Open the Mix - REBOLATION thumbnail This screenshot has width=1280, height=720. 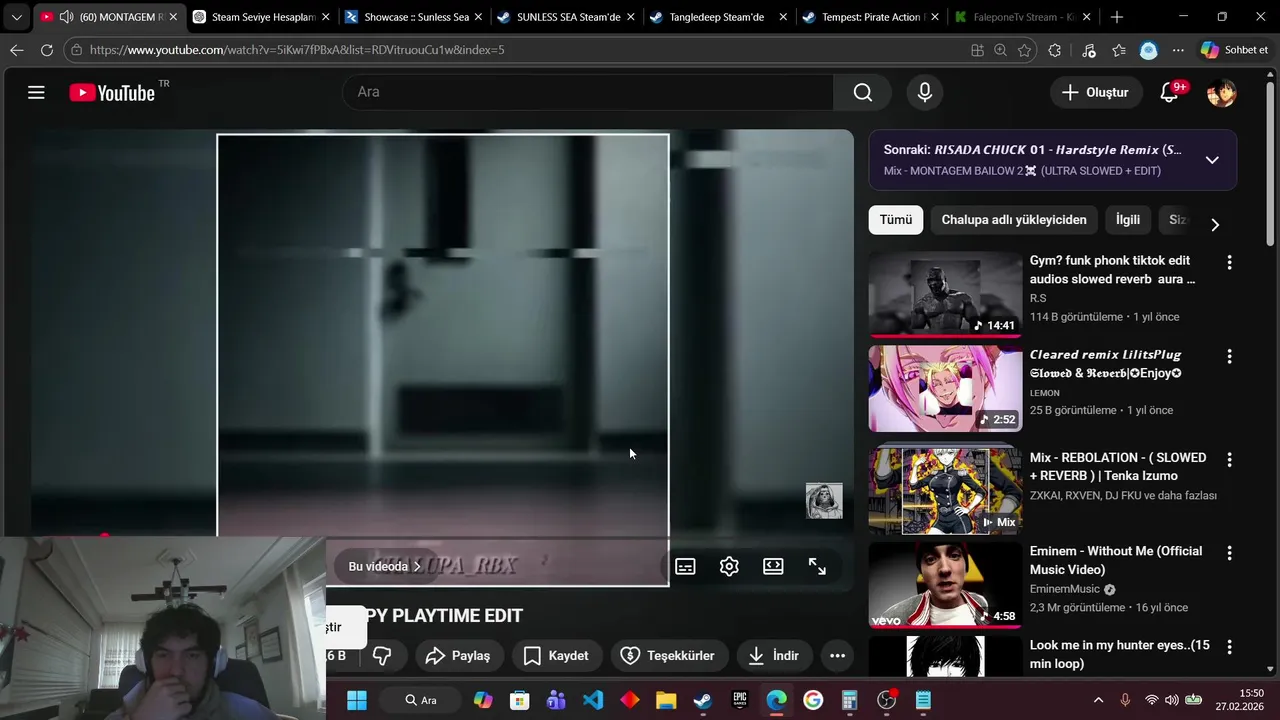point(946,491)
